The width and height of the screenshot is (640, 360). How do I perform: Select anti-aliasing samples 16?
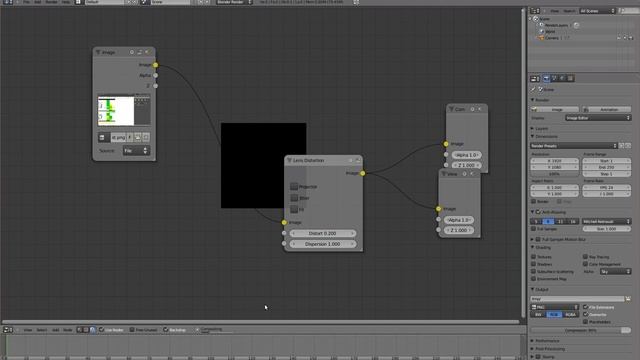point(573,221)
